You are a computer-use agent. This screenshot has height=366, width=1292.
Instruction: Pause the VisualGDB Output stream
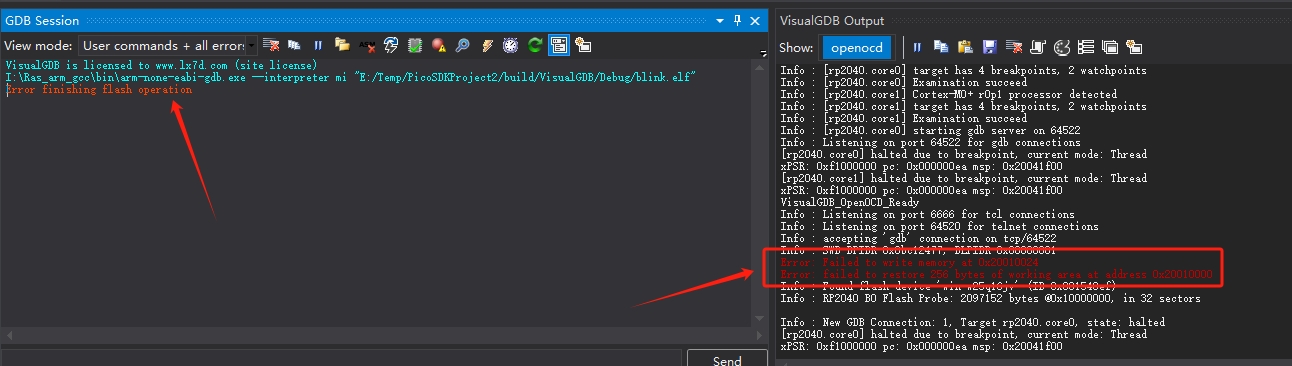(x=917, y=47)
